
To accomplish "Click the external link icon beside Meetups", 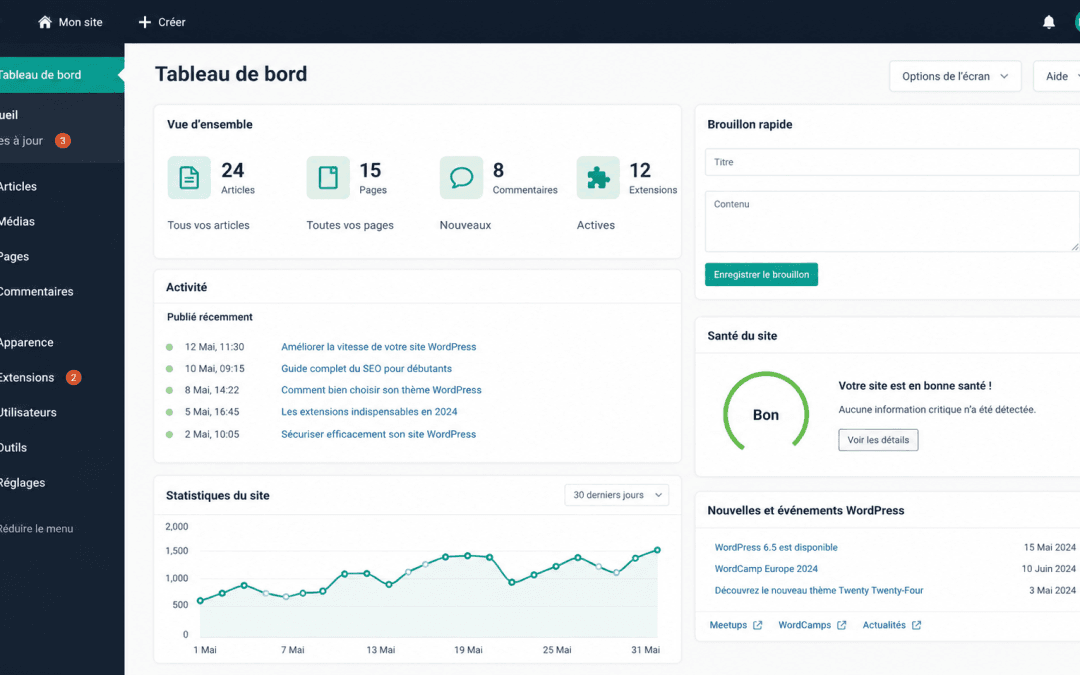I will click(758, 625).
